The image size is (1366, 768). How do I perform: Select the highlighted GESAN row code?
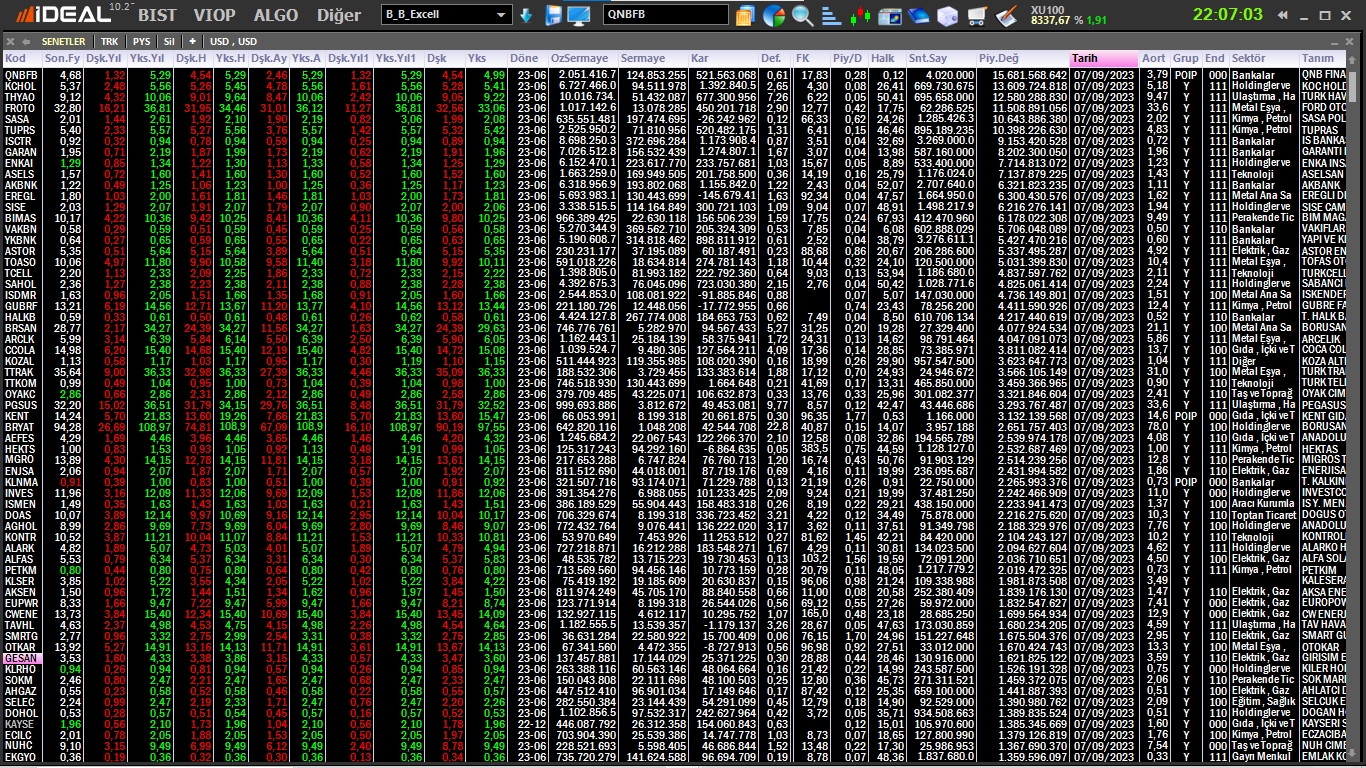(x=21, y=658)
